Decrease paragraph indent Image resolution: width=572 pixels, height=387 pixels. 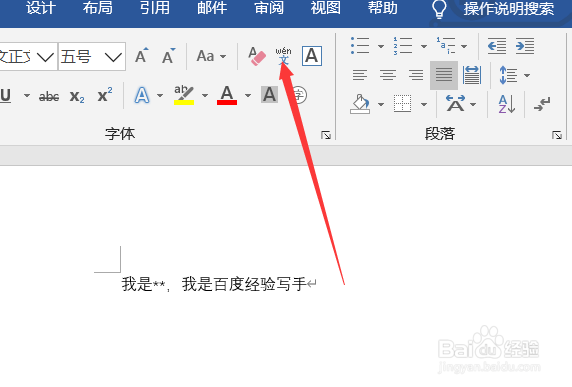[497, 46]
